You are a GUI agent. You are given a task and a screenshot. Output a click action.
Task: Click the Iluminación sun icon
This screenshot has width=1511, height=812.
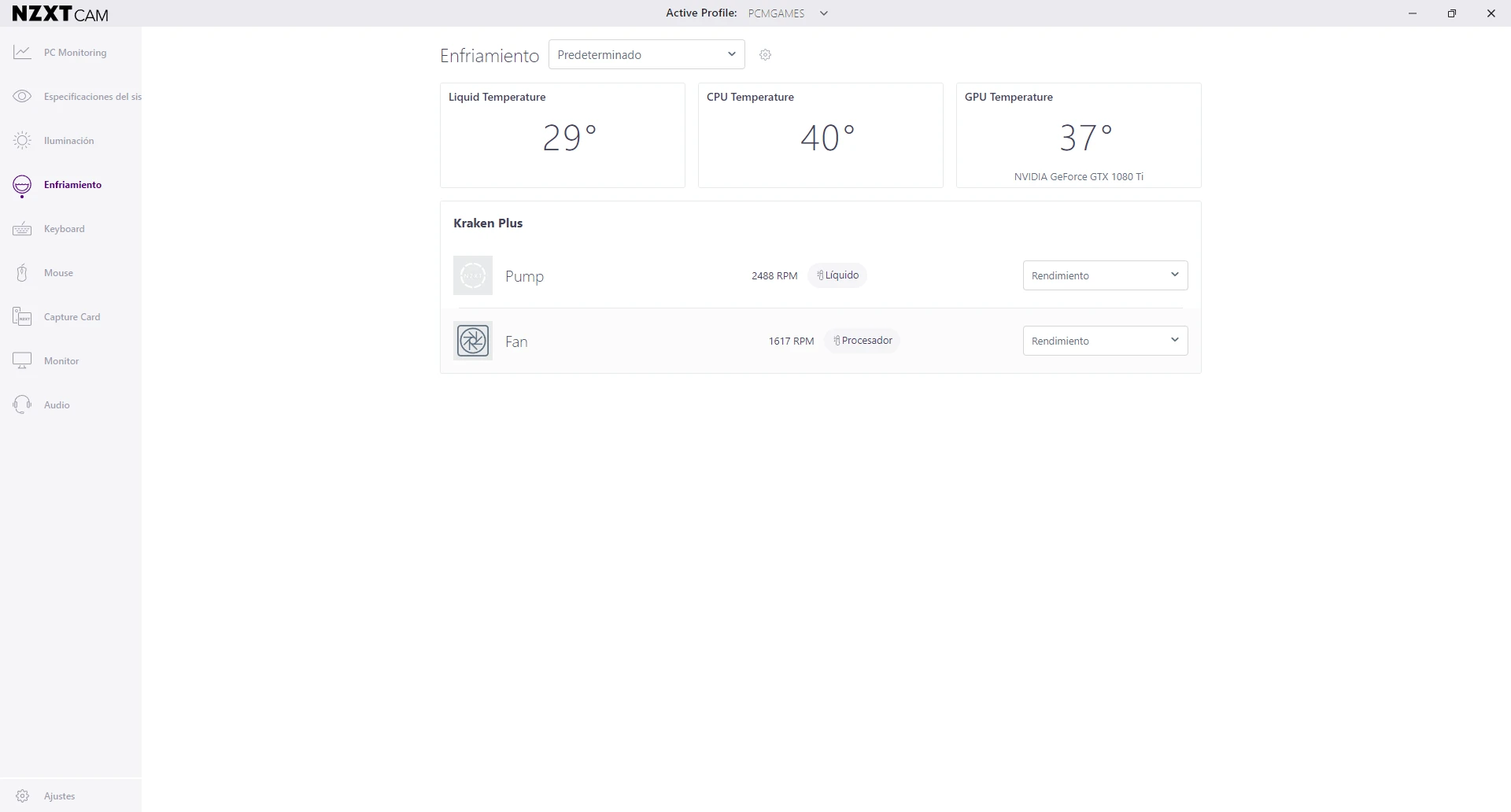point(22,141)
